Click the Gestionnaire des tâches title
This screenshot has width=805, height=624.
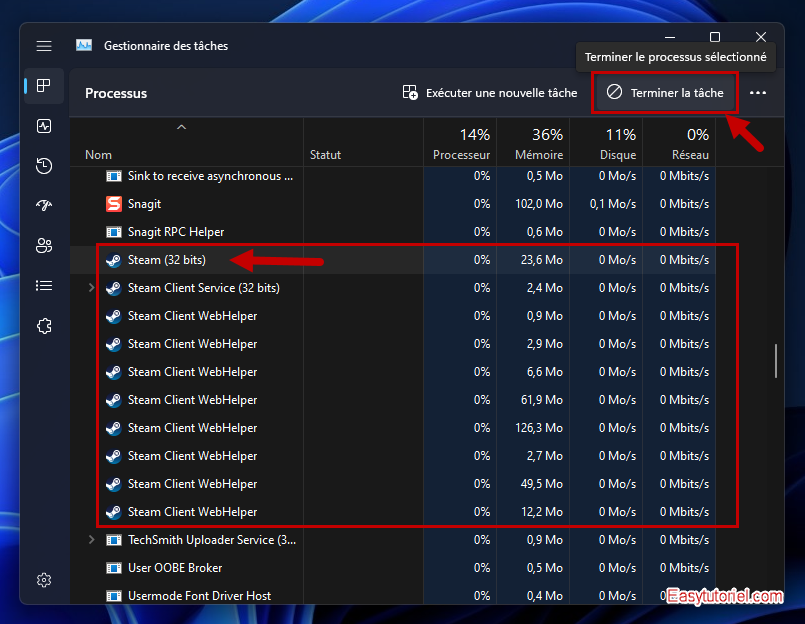tap(166, 46)
